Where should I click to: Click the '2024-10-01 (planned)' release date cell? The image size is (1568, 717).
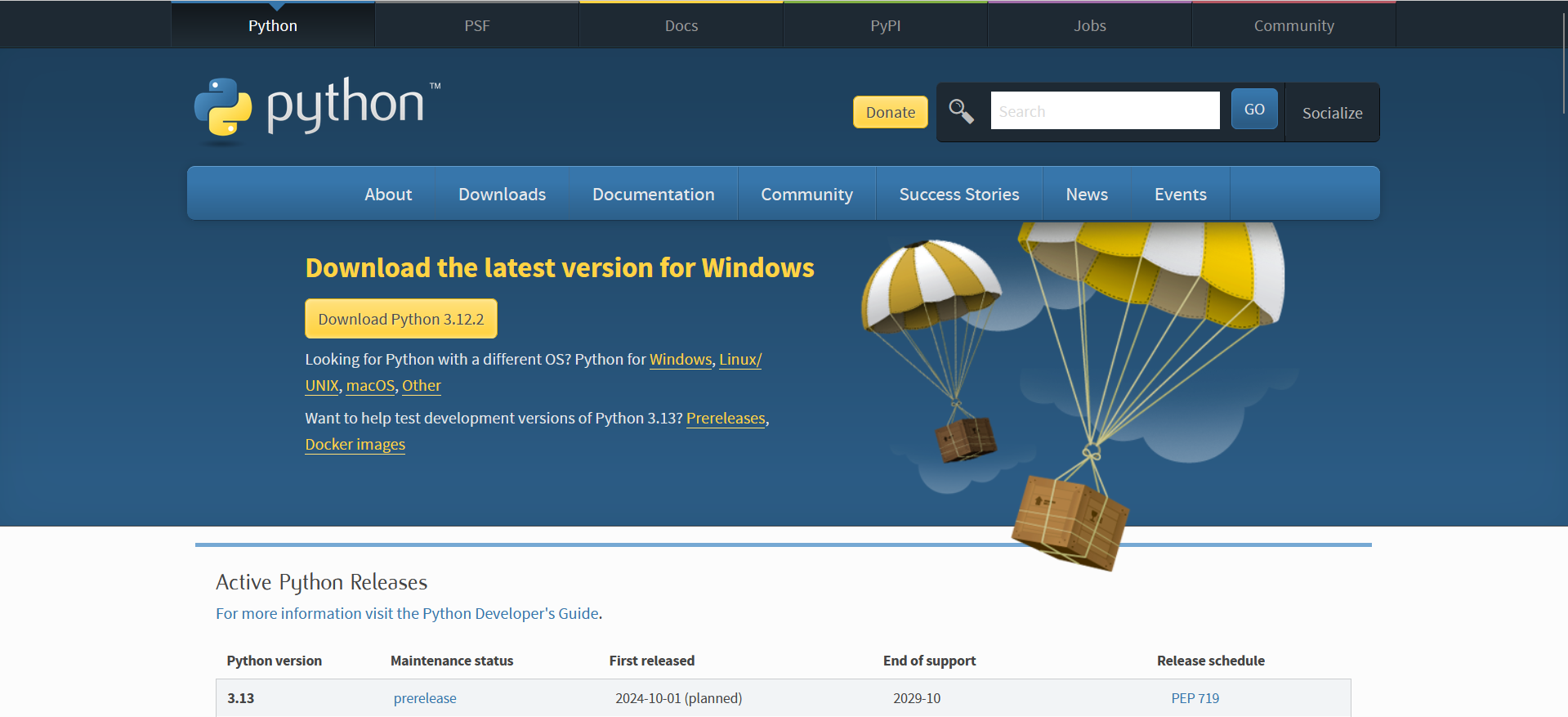(678, 698)
